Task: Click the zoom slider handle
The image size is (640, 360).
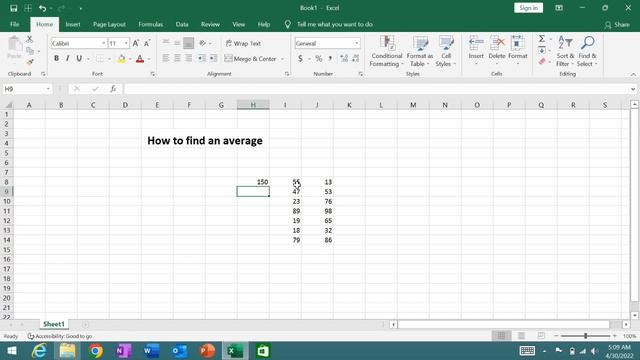Action: [x=586, y=336]
